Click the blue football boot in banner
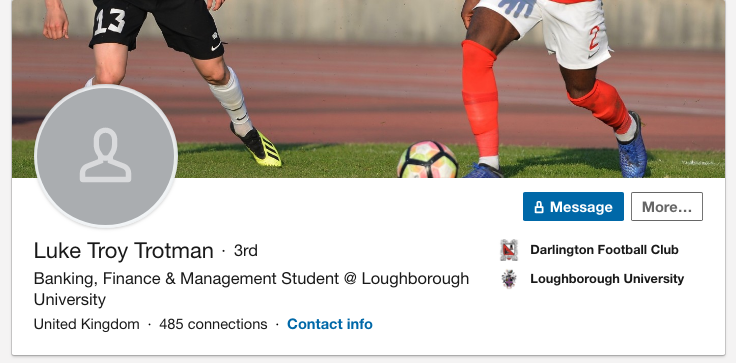The image size is (736, 363). point(632,145)
